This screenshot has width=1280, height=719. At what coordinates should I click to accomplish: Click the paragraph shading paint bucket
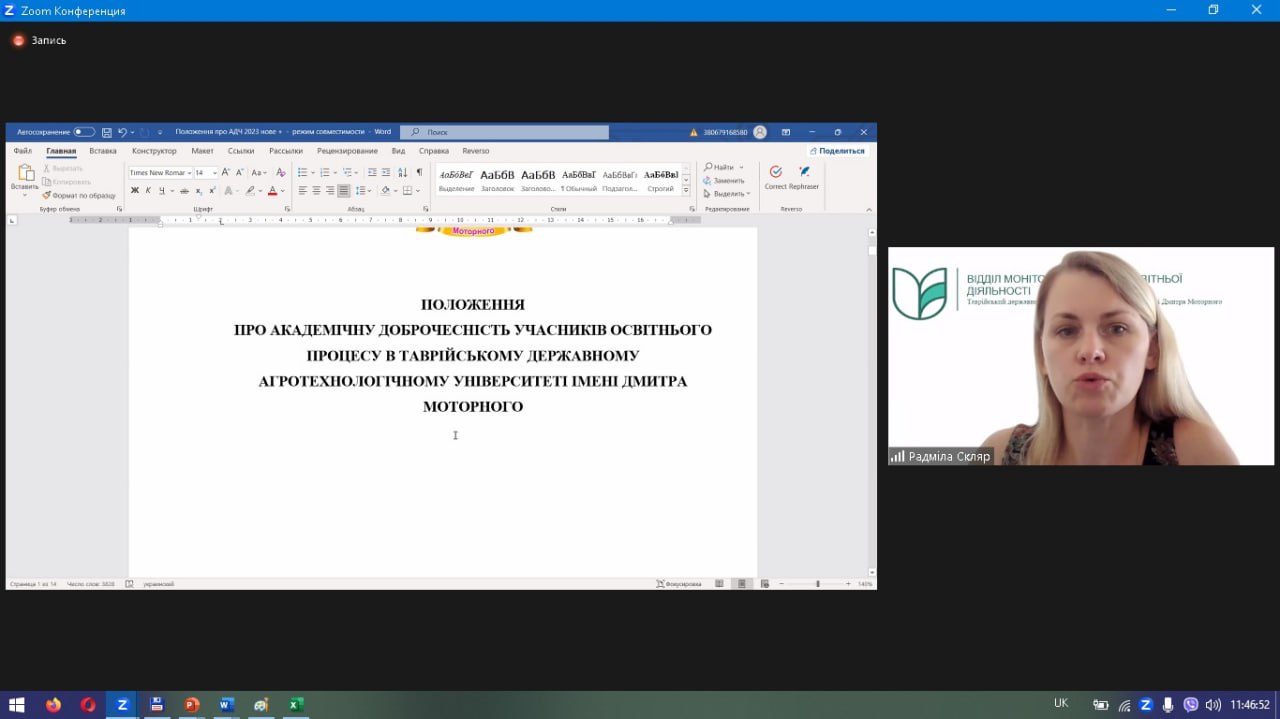385,190
